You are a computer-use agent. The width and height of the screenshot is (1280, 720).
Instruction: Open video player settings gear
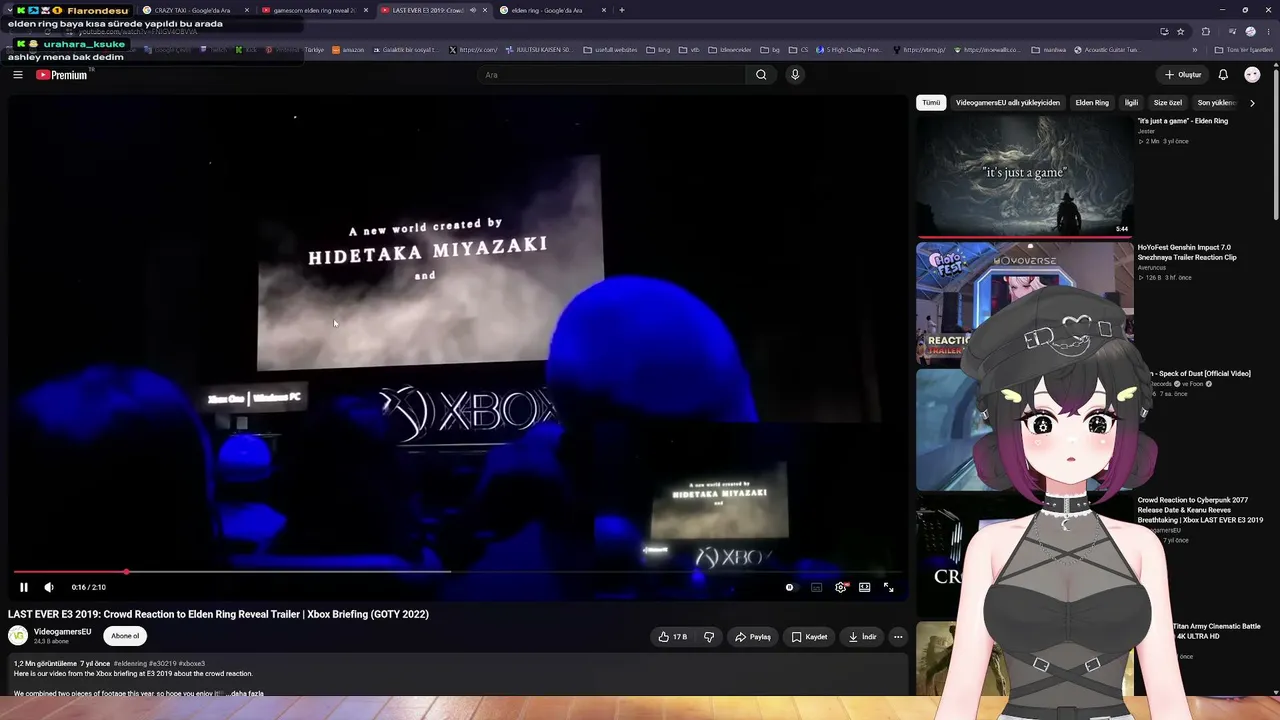840,587
